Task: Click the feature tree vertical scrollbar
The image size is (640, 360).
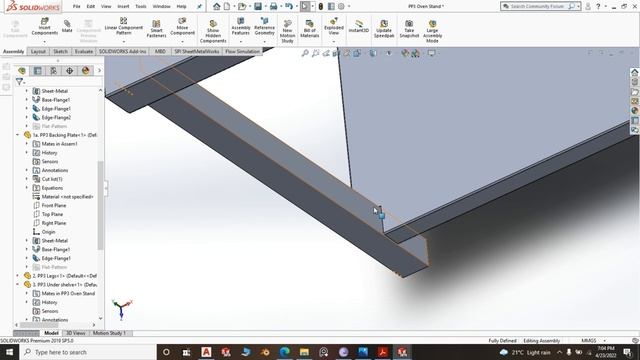Action: 100,205
